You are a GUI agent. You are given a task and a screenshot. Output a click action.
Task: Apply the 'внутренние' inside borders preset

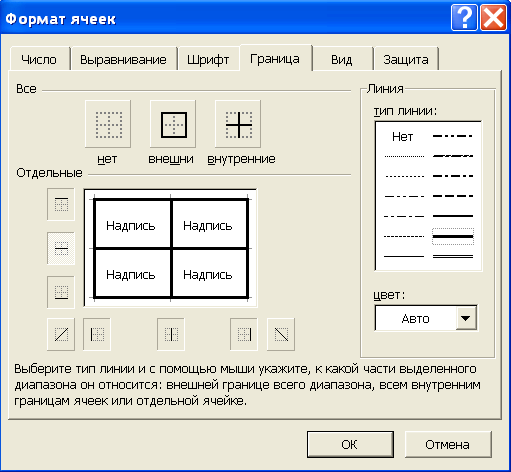(x=238, y=124)
